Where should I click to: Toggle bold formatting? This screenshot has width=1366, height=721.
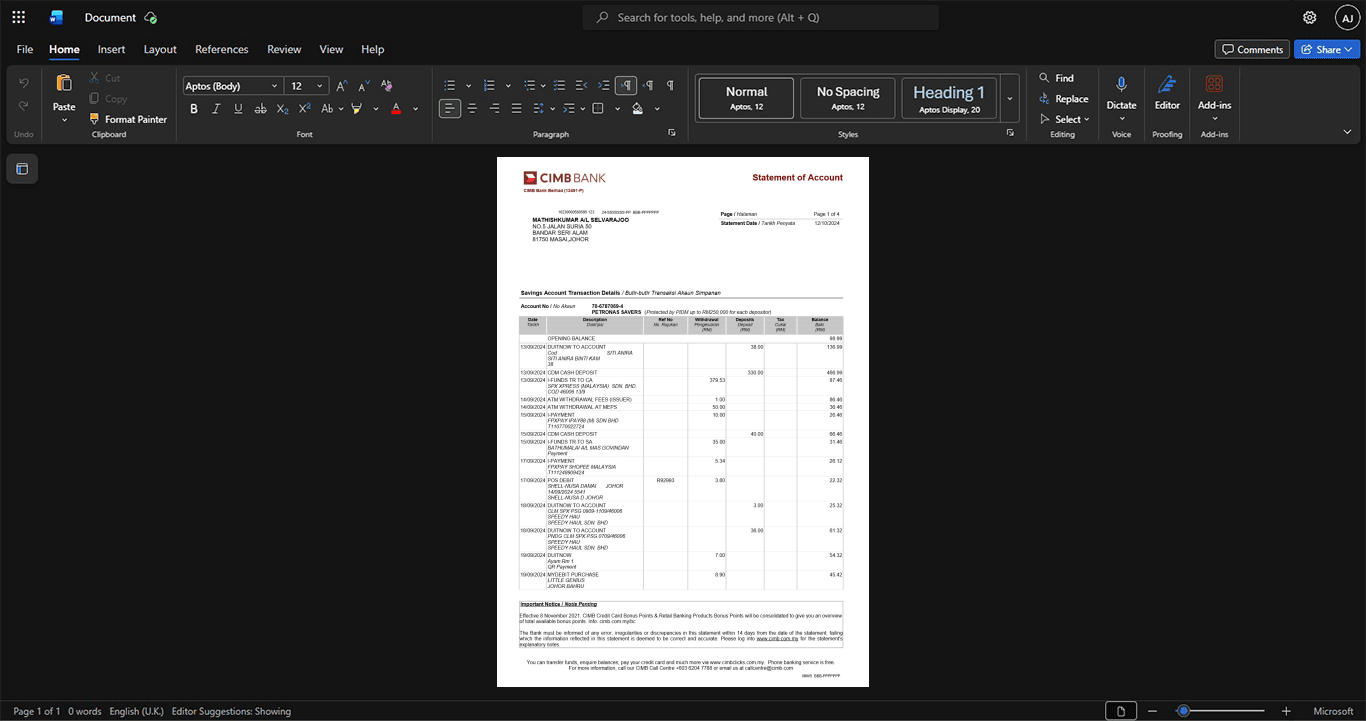coord(194,108)
